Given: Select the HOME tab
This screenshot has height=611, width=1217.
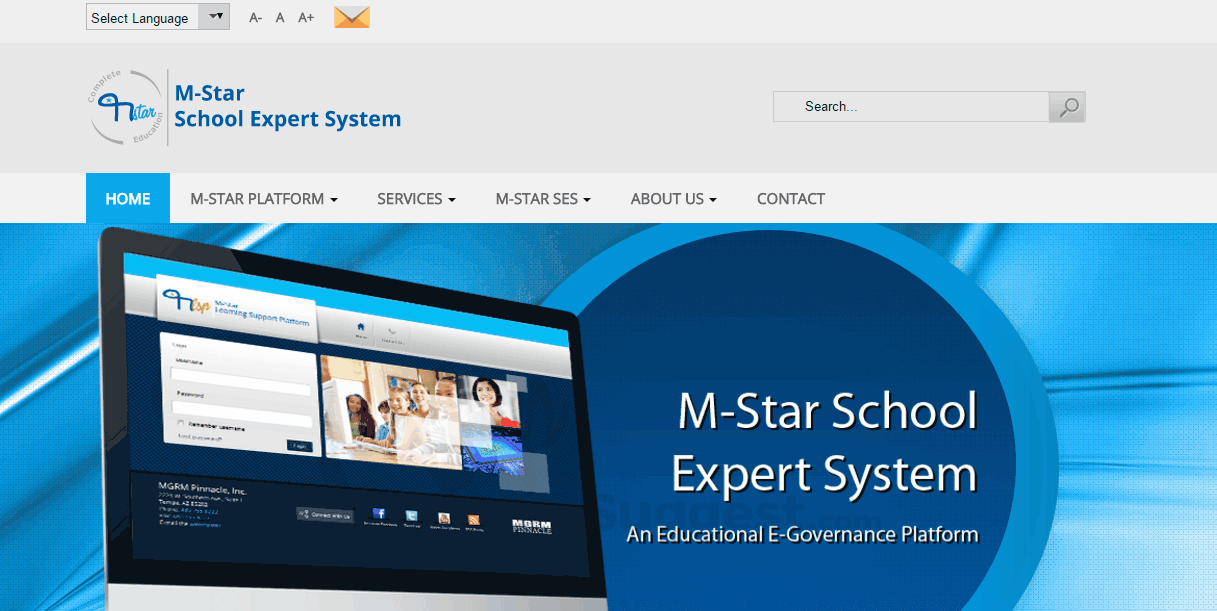Looking at the screenshot, I should 127,198.
